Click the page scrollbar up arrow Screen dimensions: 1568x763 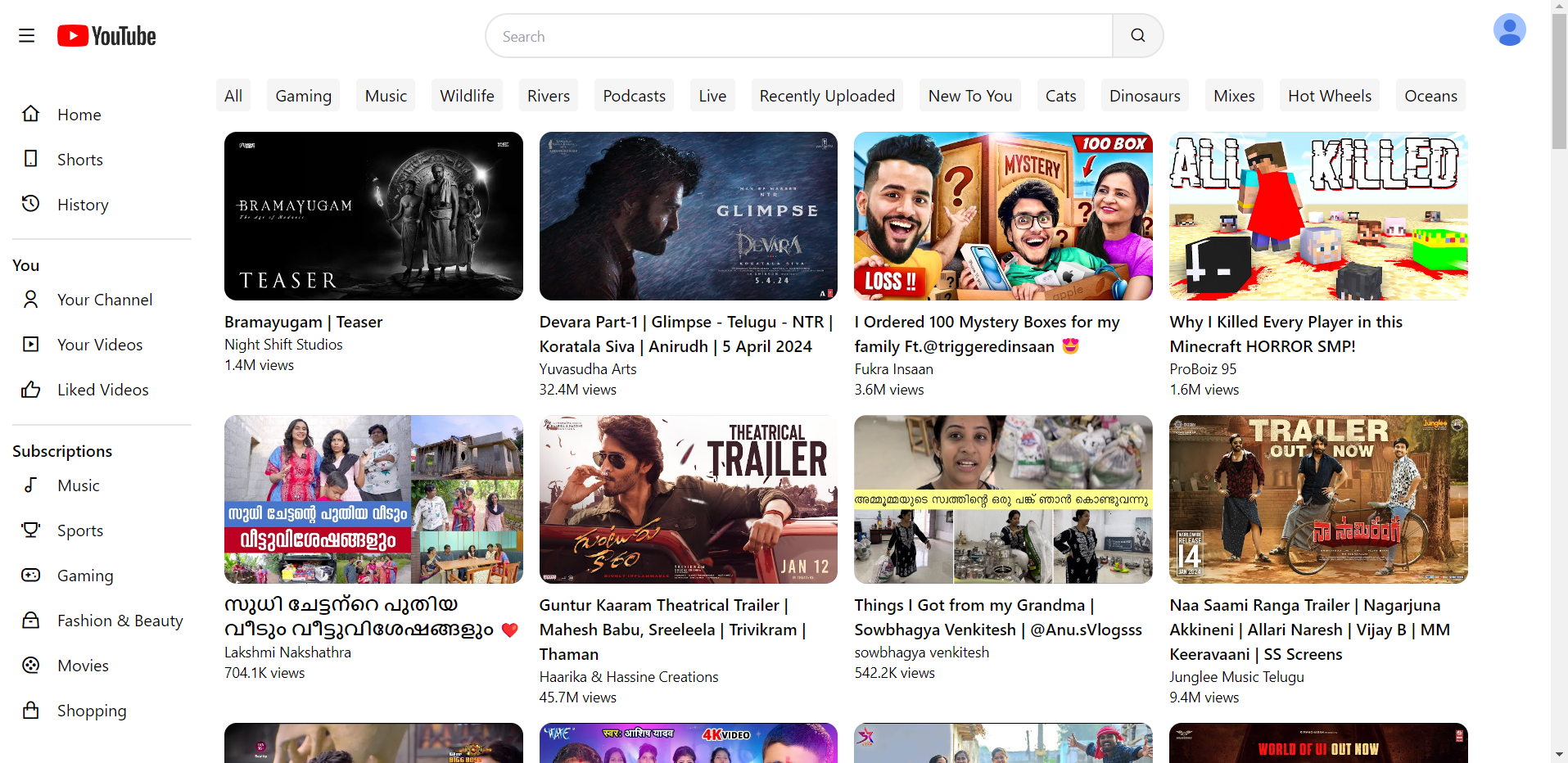(x=1559, y=7)
